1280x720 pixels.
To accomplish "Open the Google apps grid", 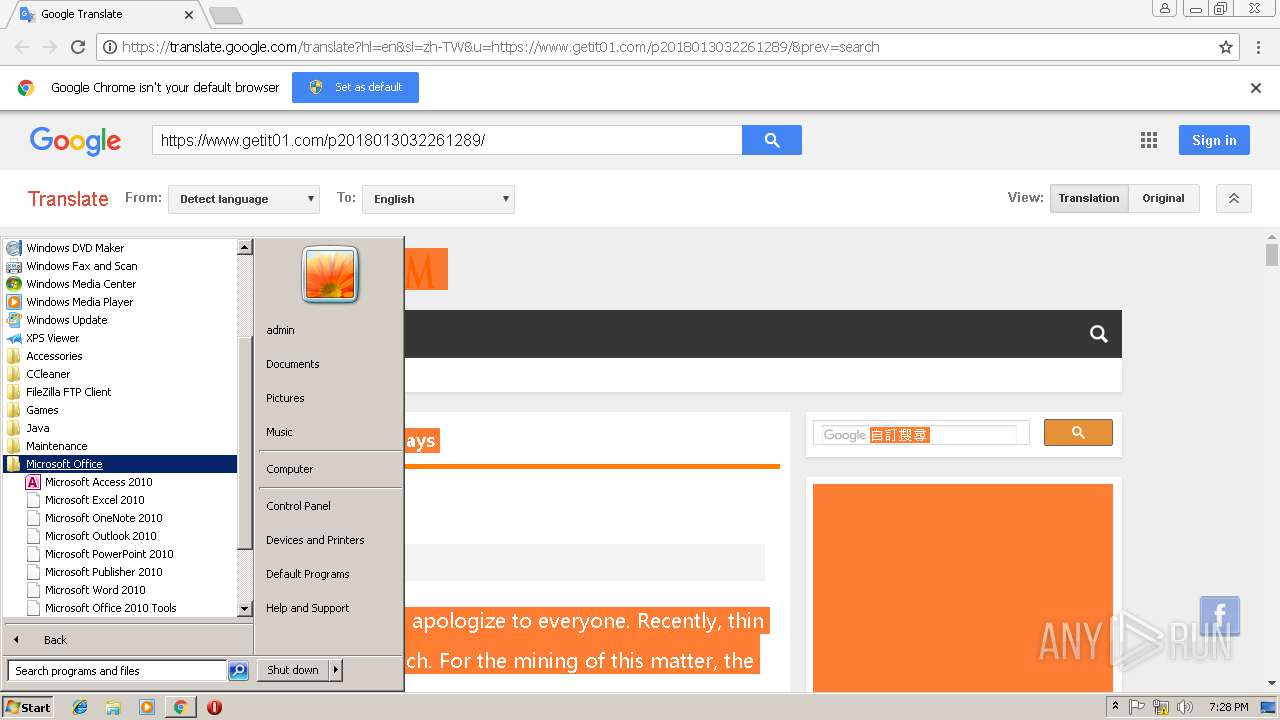I will (1149, 140).
